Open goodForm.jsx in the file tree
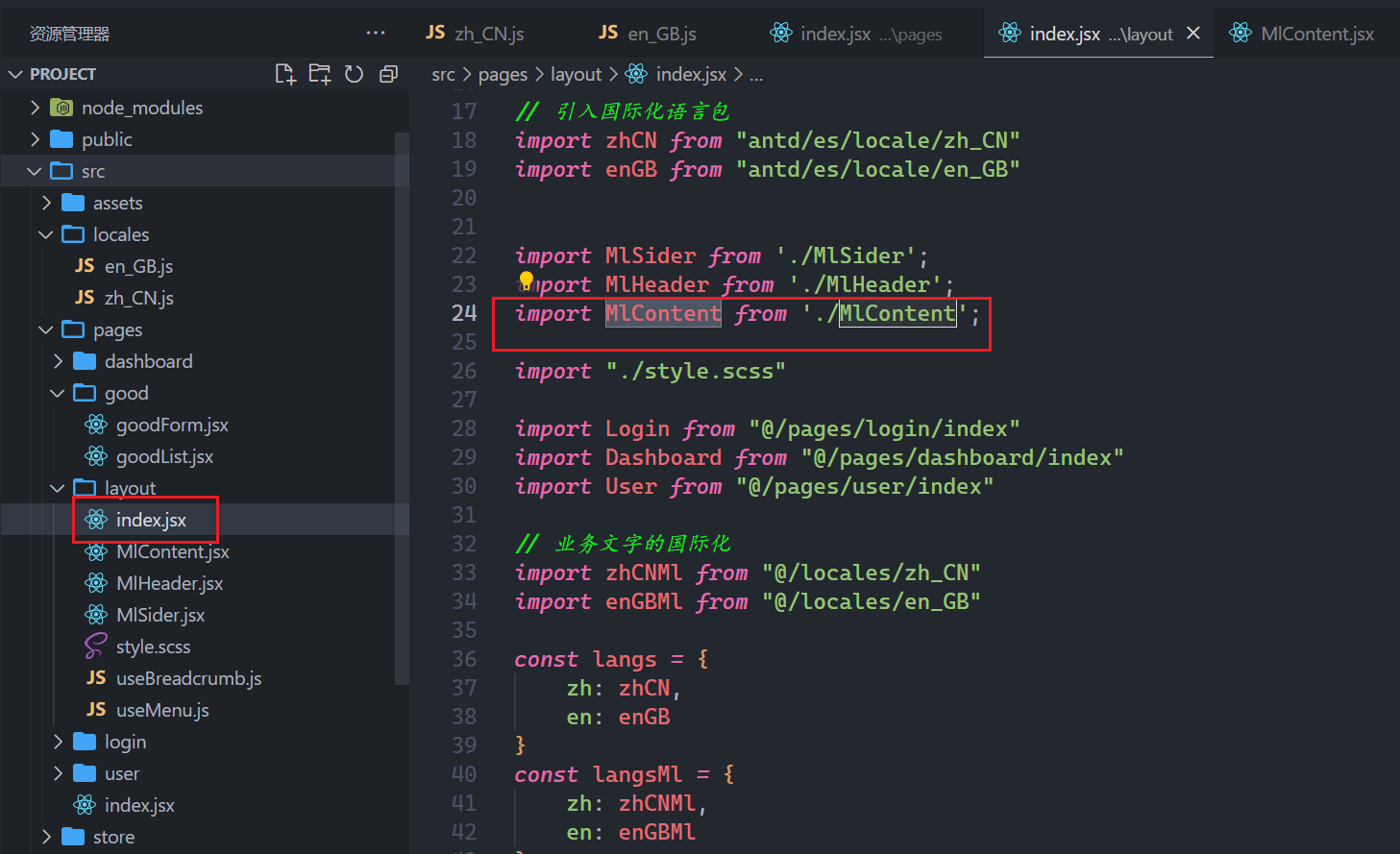 point(172,425)
